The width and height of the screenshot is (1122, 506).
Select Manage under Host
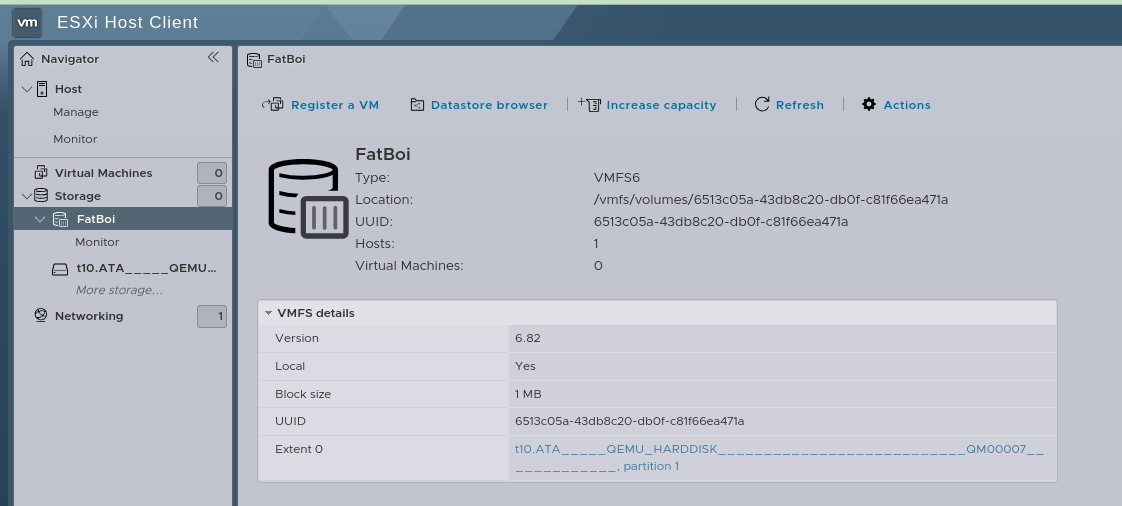tap(76, 112)
